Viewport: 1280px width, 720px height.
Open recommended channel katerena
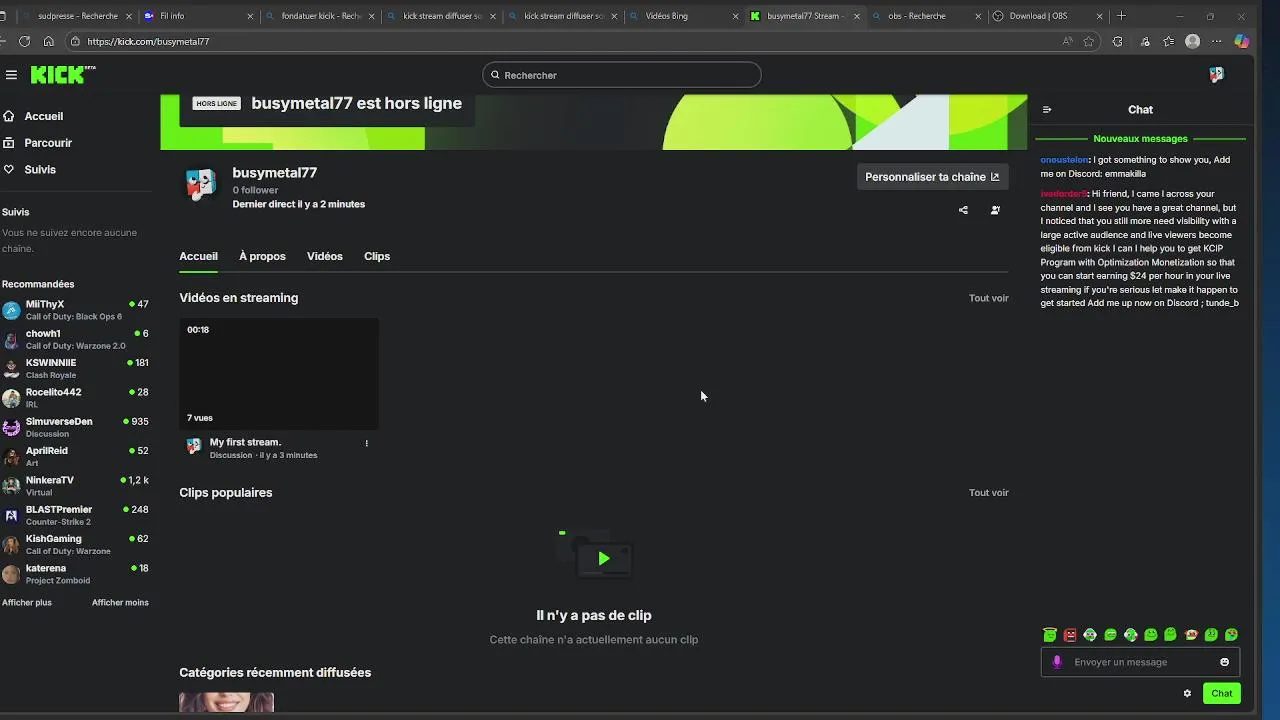pyautogui.click(x=75, y=574)
